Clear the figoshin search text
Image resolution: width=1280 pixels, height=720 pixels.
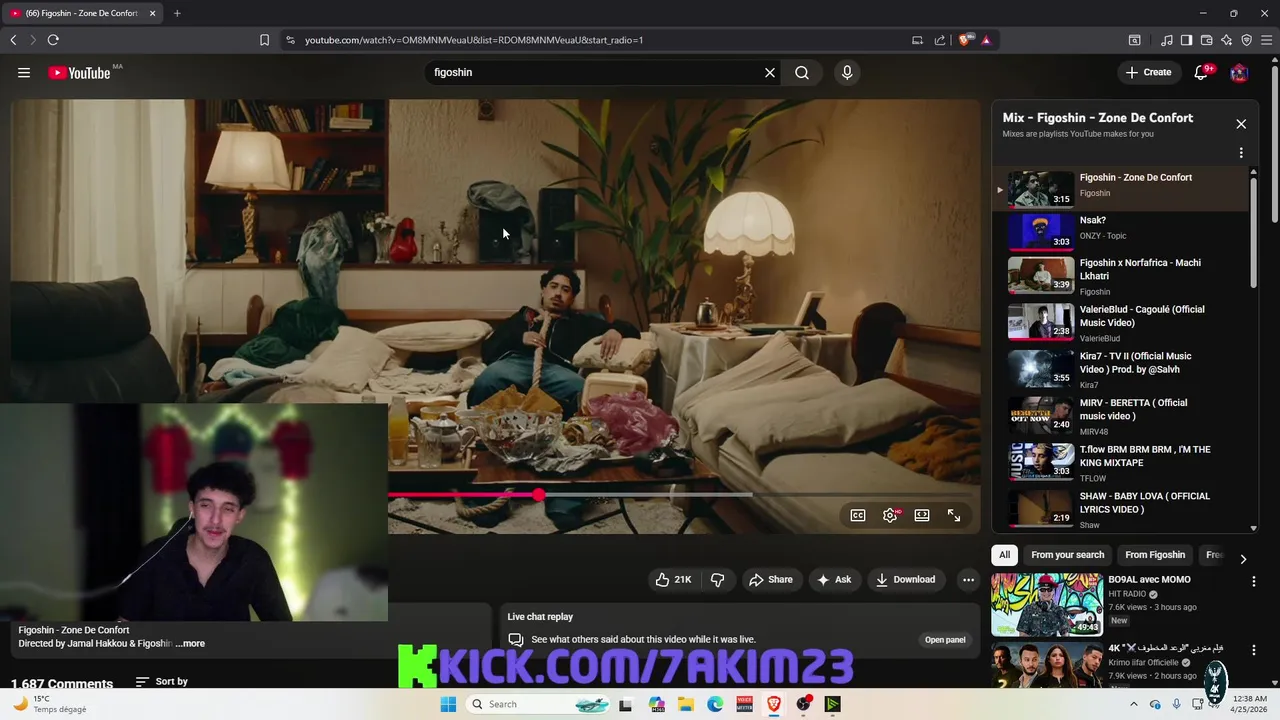pos(770,73)
